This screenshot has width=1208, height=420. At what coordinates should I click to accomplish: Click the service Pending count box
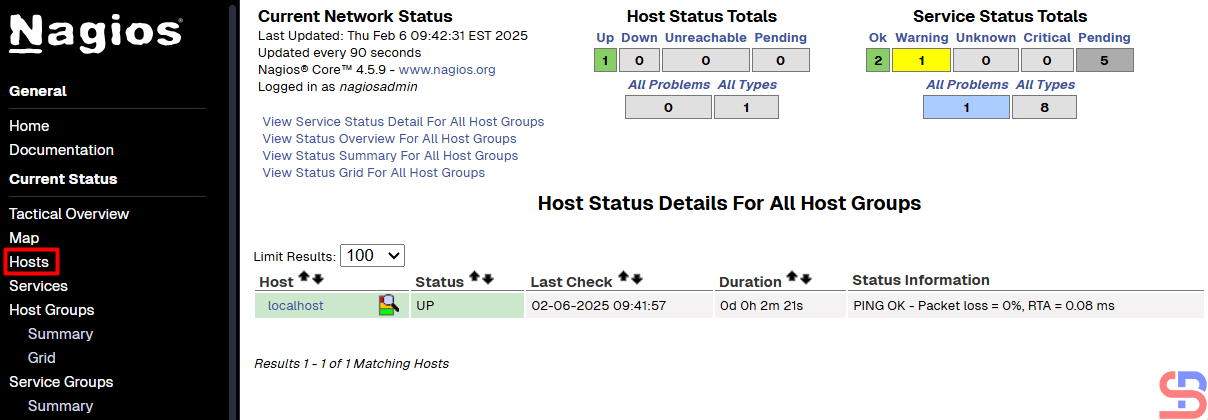click(x=1104, y=61)
